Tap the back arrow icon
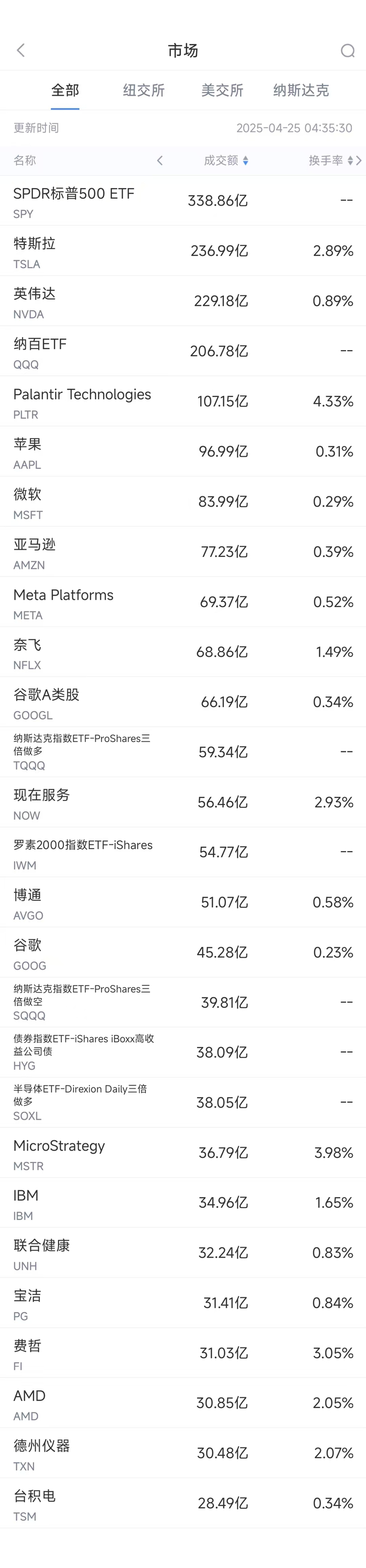 21,51
